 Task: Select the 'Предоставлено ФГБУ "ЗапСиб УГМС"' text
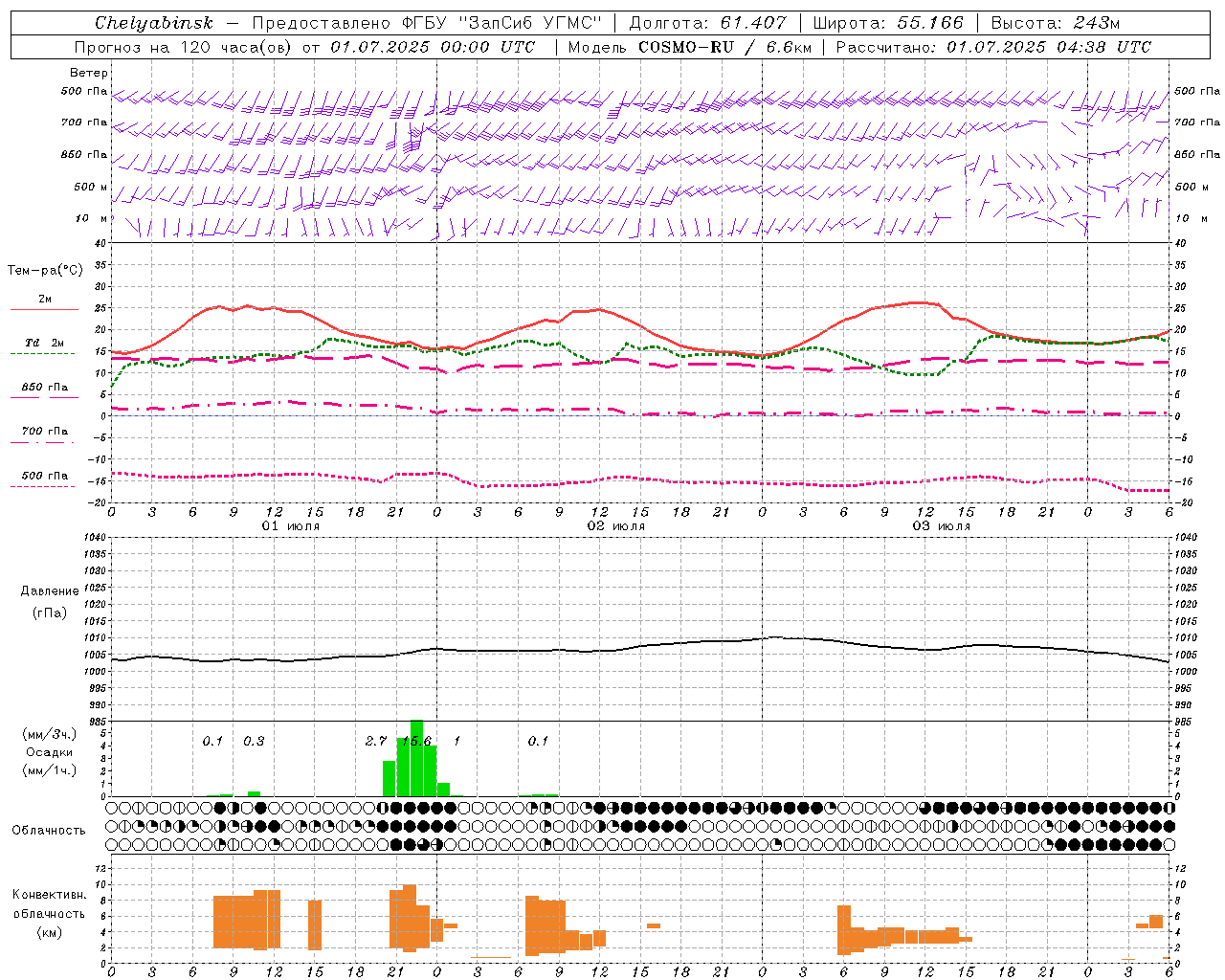coord(426,23)
